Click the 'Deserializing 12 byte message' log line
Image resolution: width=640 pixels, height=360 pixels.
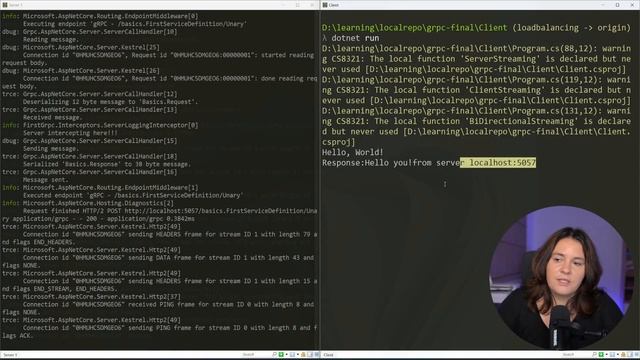pos(111,102)
